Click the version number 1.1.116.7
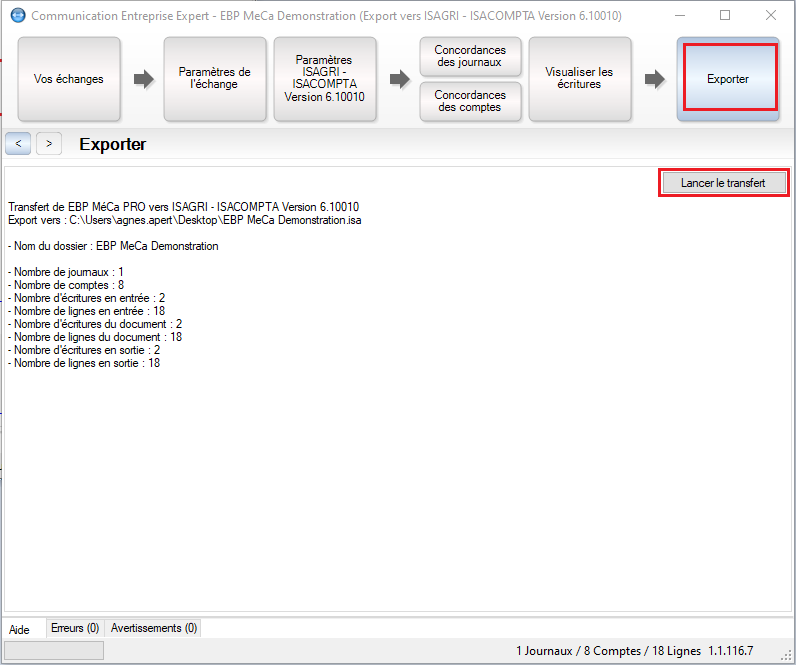The width and height of the screenshot is (796, 665). [731, 651]
